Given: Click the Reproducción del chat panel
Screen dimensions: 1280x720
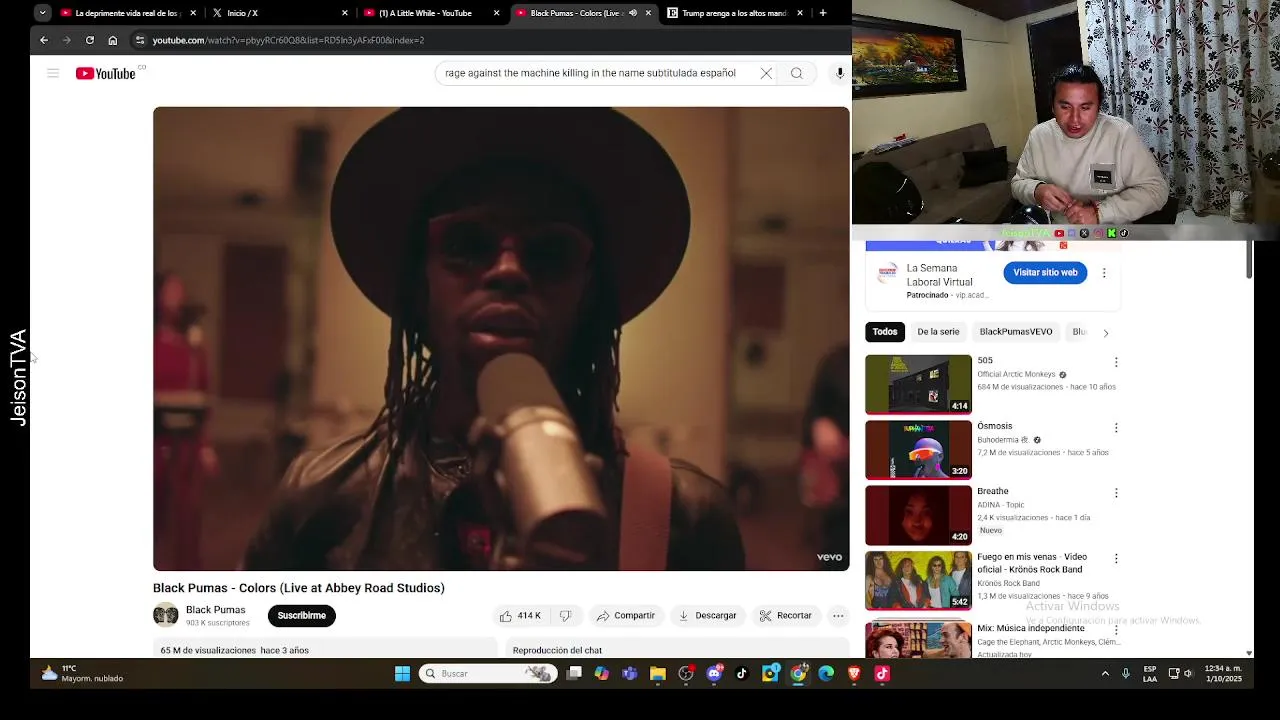Looking at the screenshot, I should click(677, 649).
